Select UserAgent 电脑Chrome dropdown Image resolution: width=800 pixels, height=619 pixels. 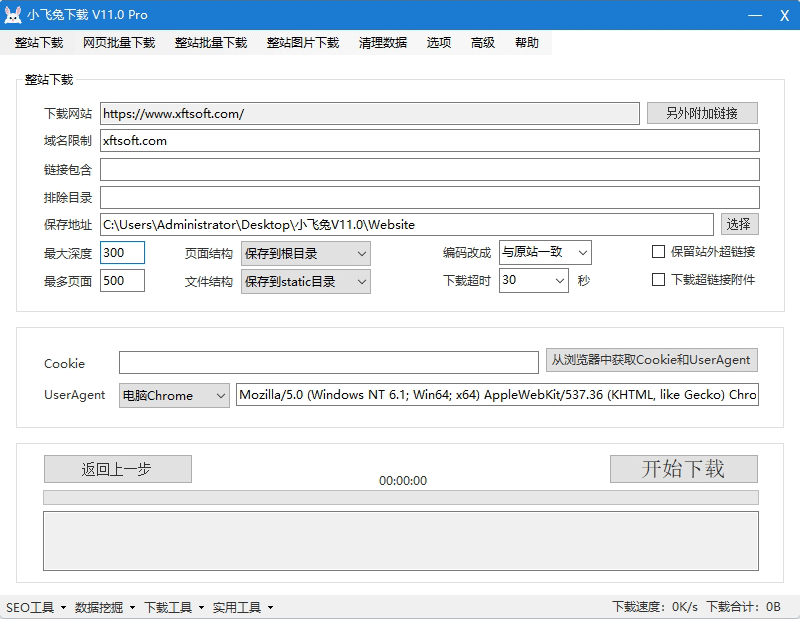[174, 395]
